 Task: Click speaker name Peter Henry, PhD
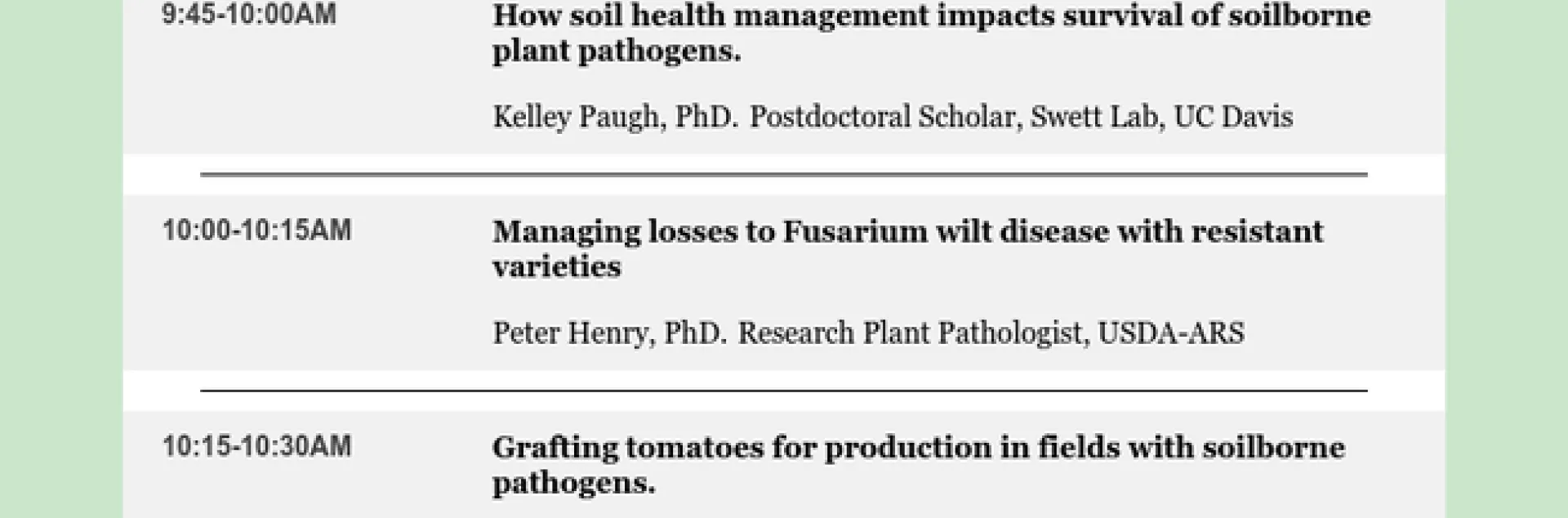[608, 333]
